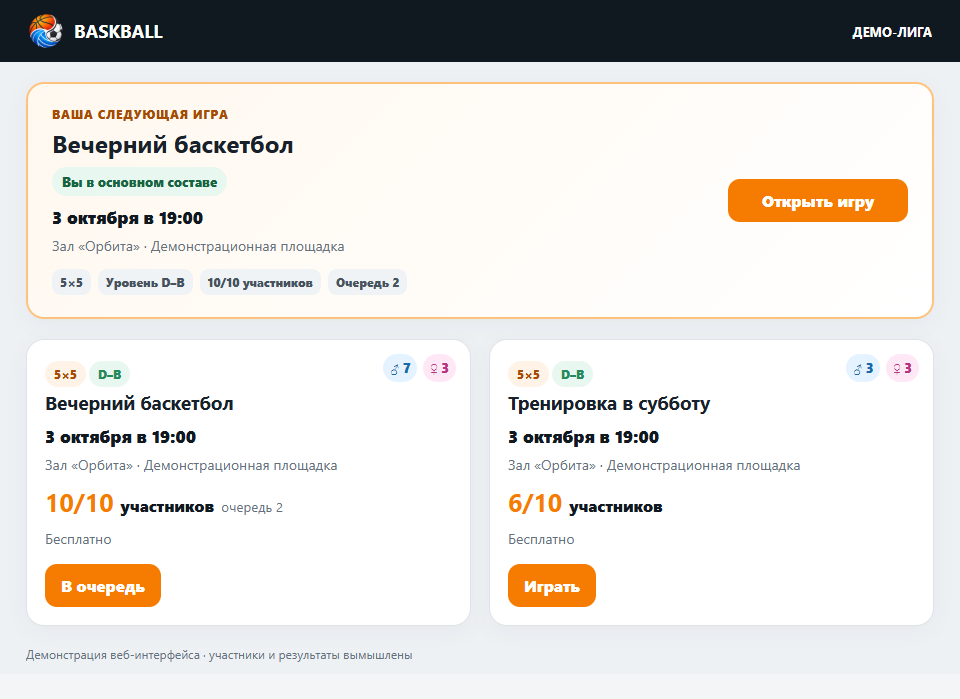Open the game with Открыть игру button
Image resolution: width=960 pixels, height=699 pixels.
click(x=818, y=201)
